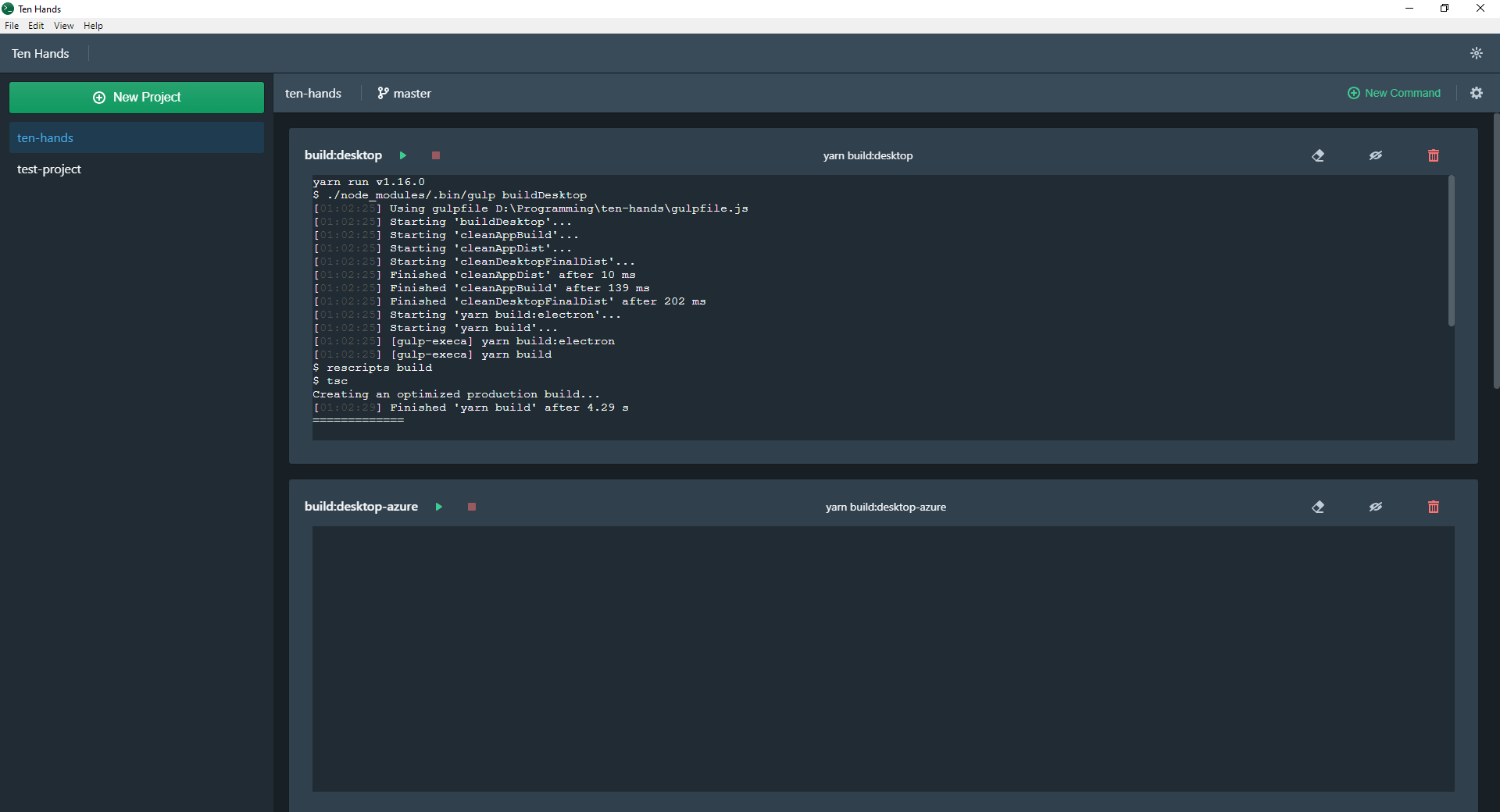The image size is (1500, 812).
Task: Stop the build:desktop command
Action: pos(436,155)
